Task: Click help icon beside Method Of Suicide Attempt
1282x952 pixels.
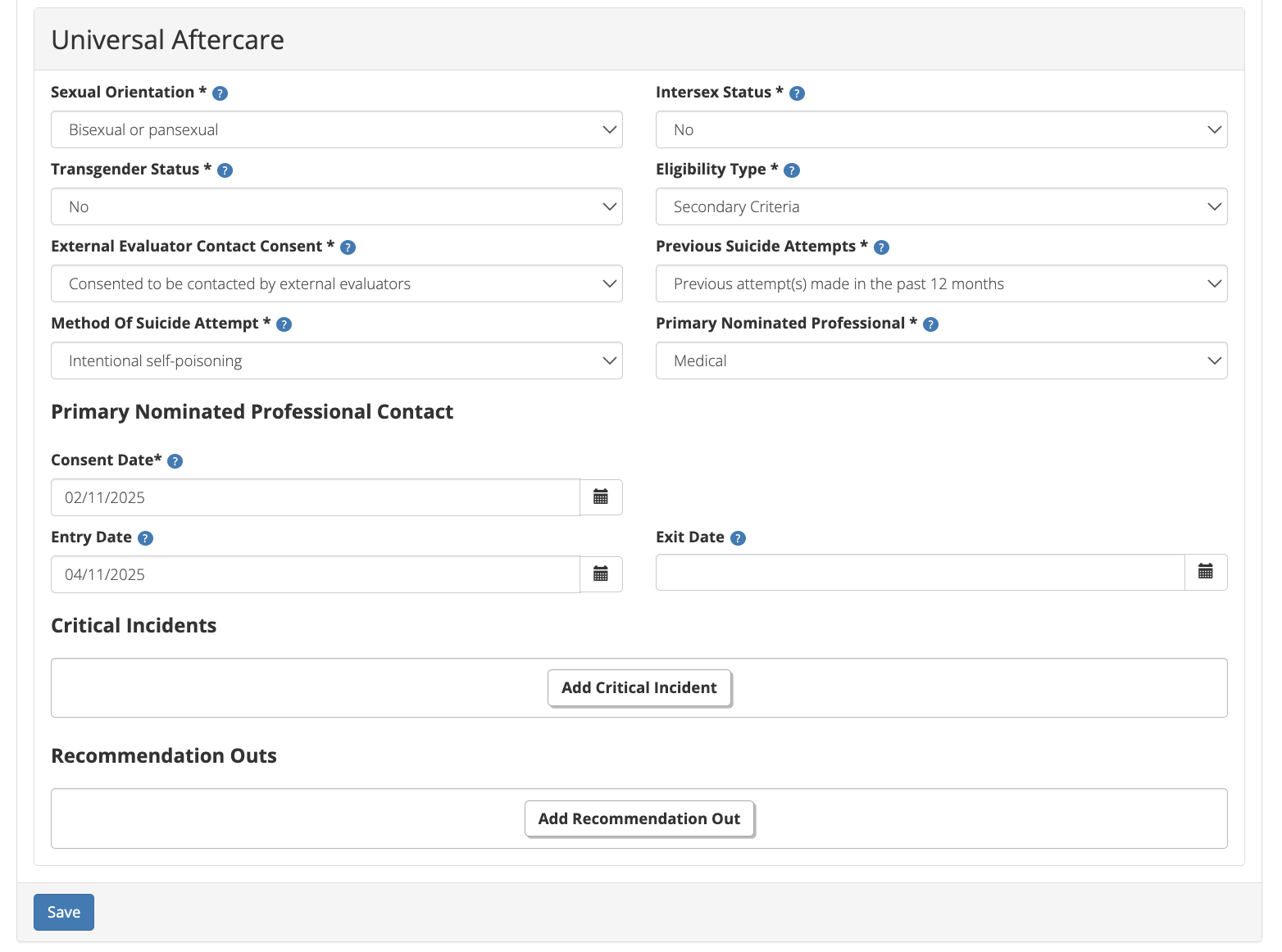Action: (x=284, y=324)
